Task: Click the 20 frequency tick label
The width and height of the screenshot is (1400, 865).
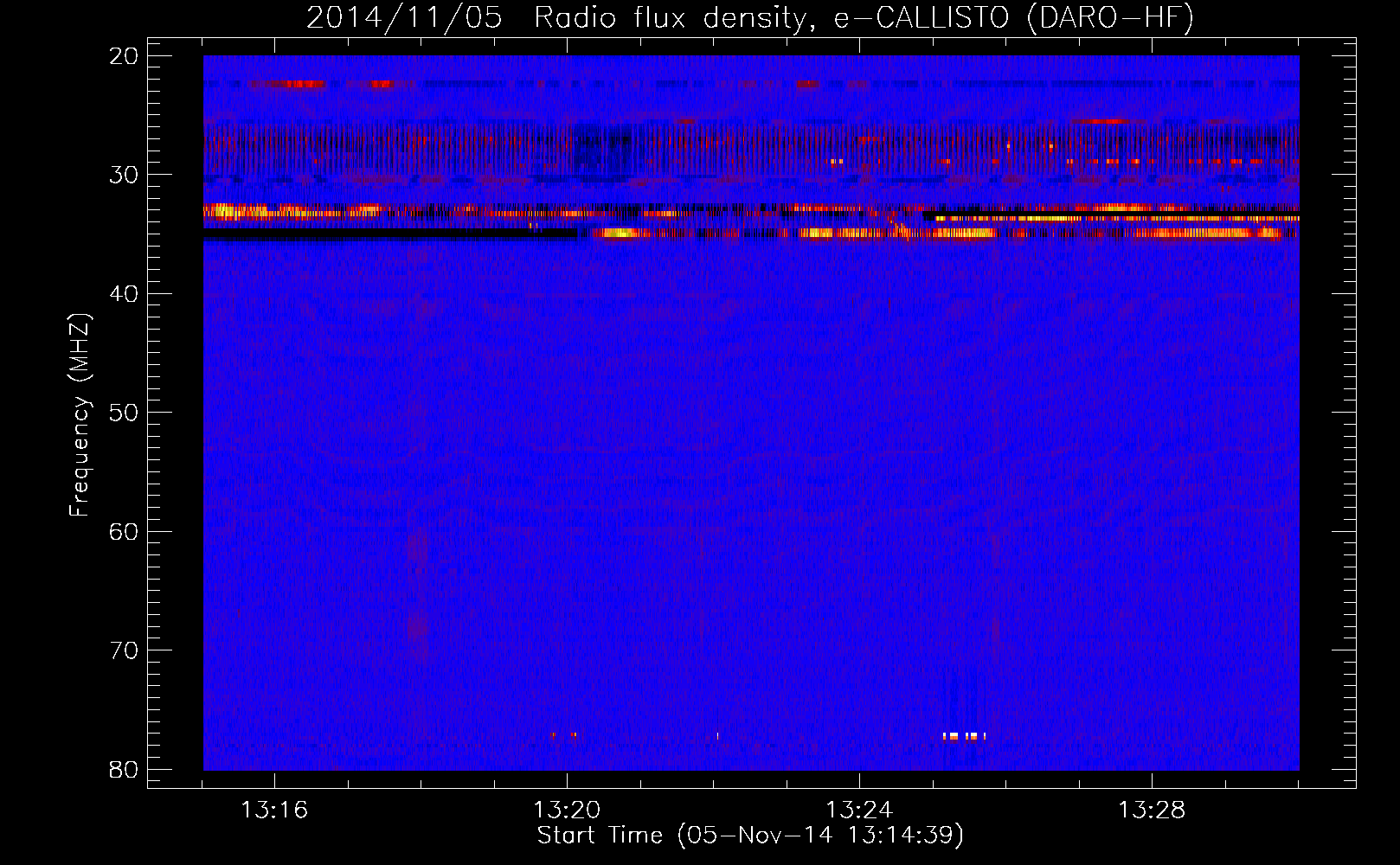Action: pos(124,56)
